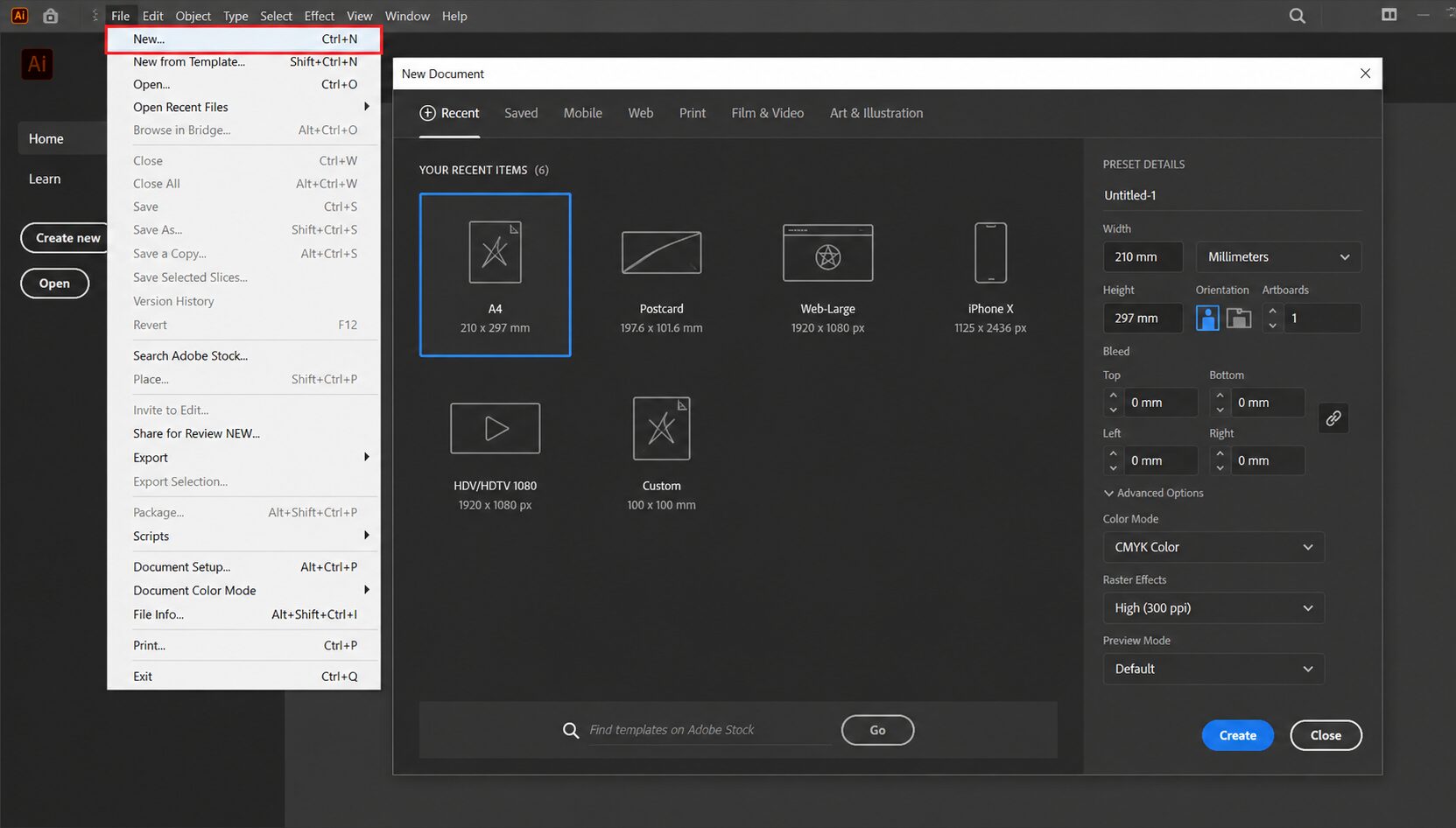Open the Object menu
Image resolution: width=1456 pixels, height=828 pixels.
click(193, 16)
